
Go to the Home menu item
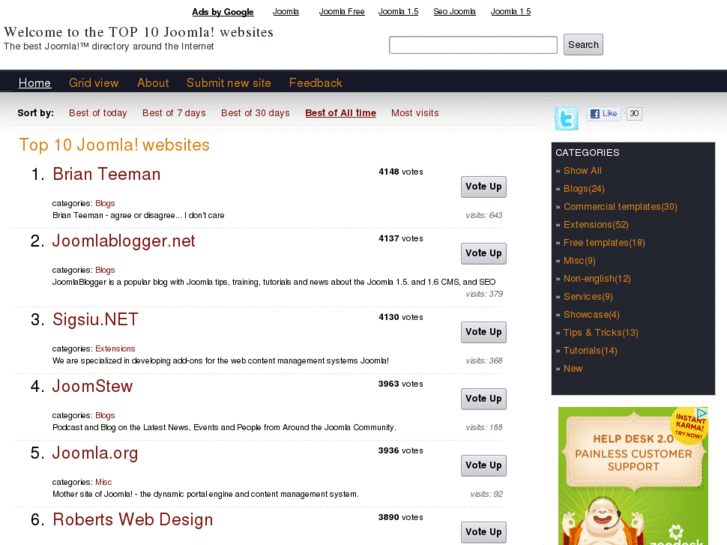click(x=35, y=83)
